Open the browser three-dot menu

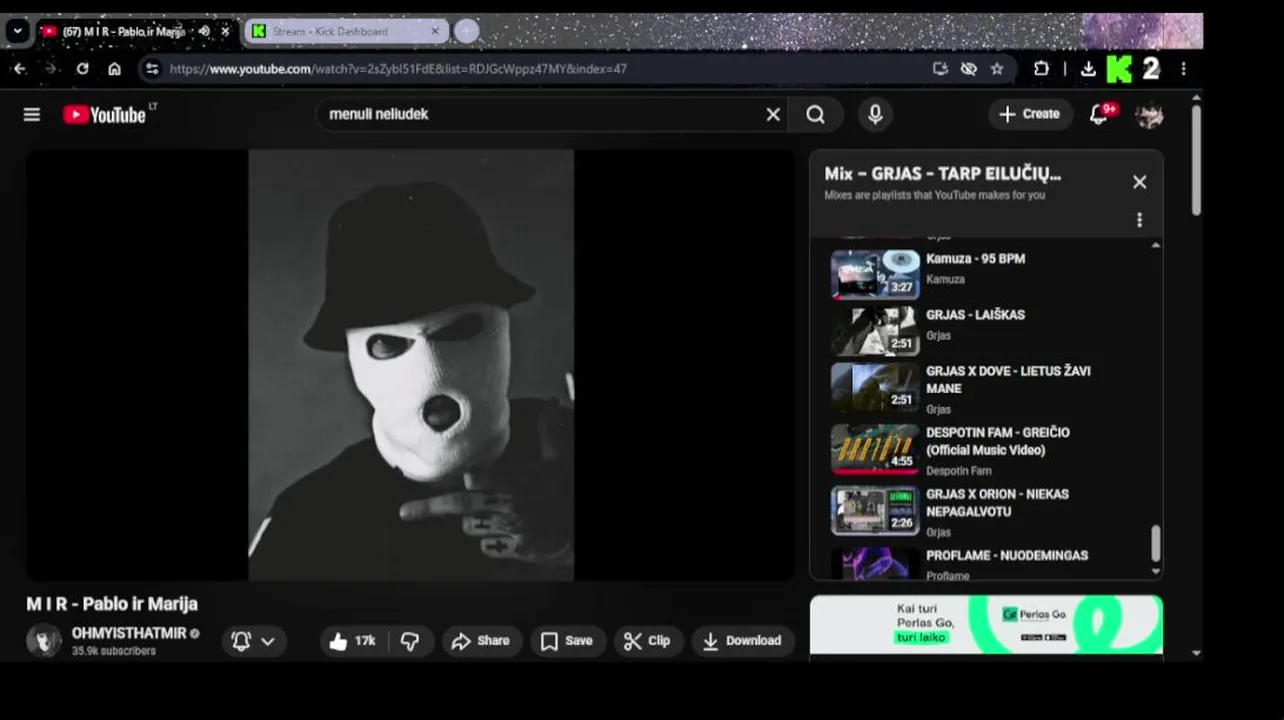[x=1183, y=69]
